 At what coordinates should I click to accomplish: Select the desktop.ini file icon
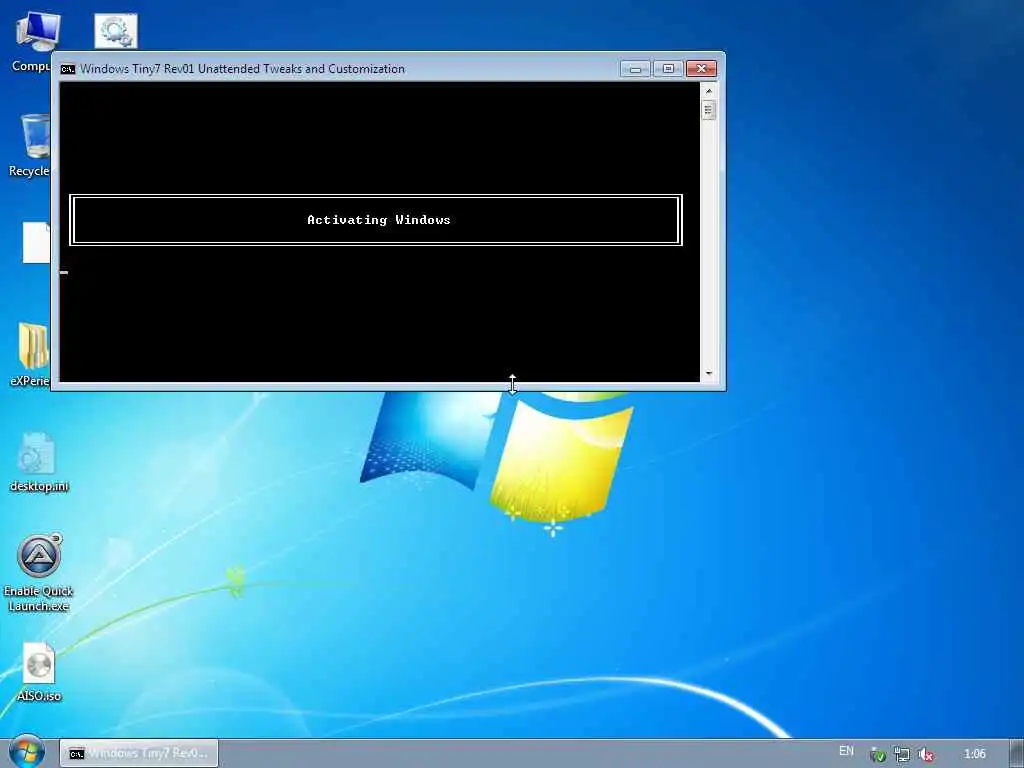(39, 462)
